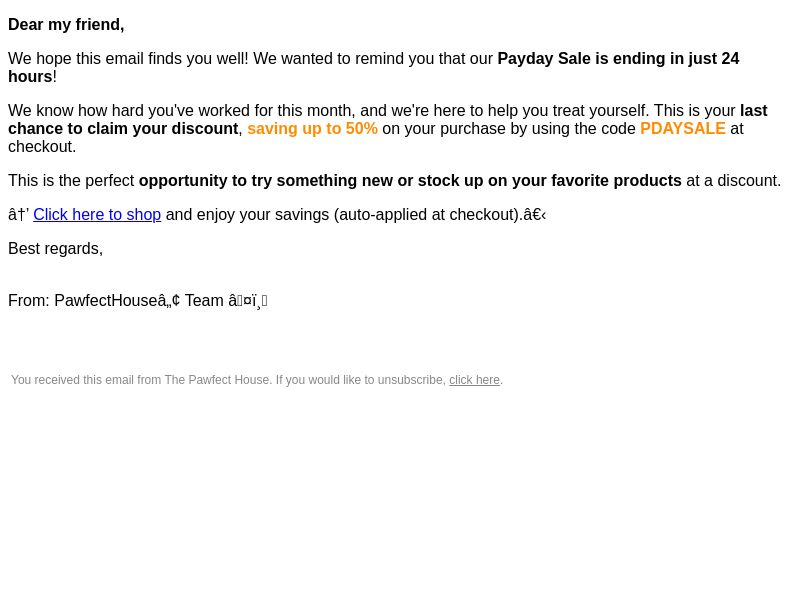This screenshot has width=800, height=600.
Task: Click the 'Best regards,' line
Action: [56, 248]
